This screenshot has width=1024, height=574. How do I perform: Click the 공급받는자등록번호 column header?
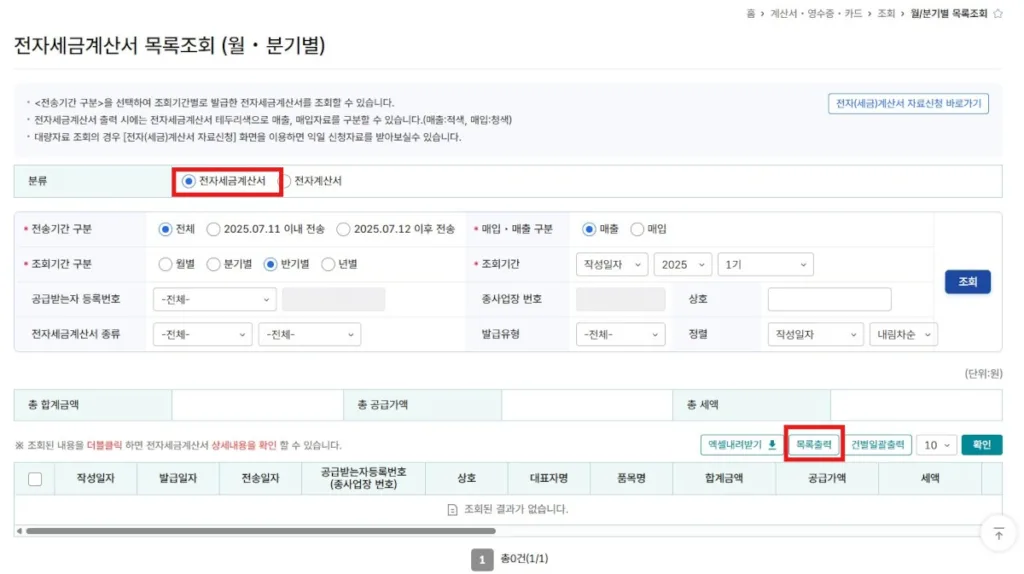[x=363, y=479]
